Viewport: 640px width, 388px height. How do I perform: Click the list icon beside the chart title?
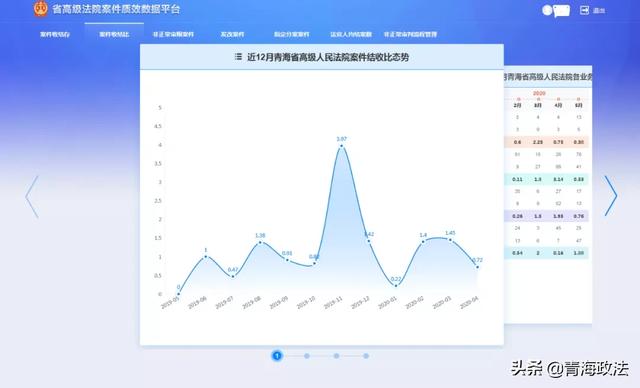click(x=238, y=57)
